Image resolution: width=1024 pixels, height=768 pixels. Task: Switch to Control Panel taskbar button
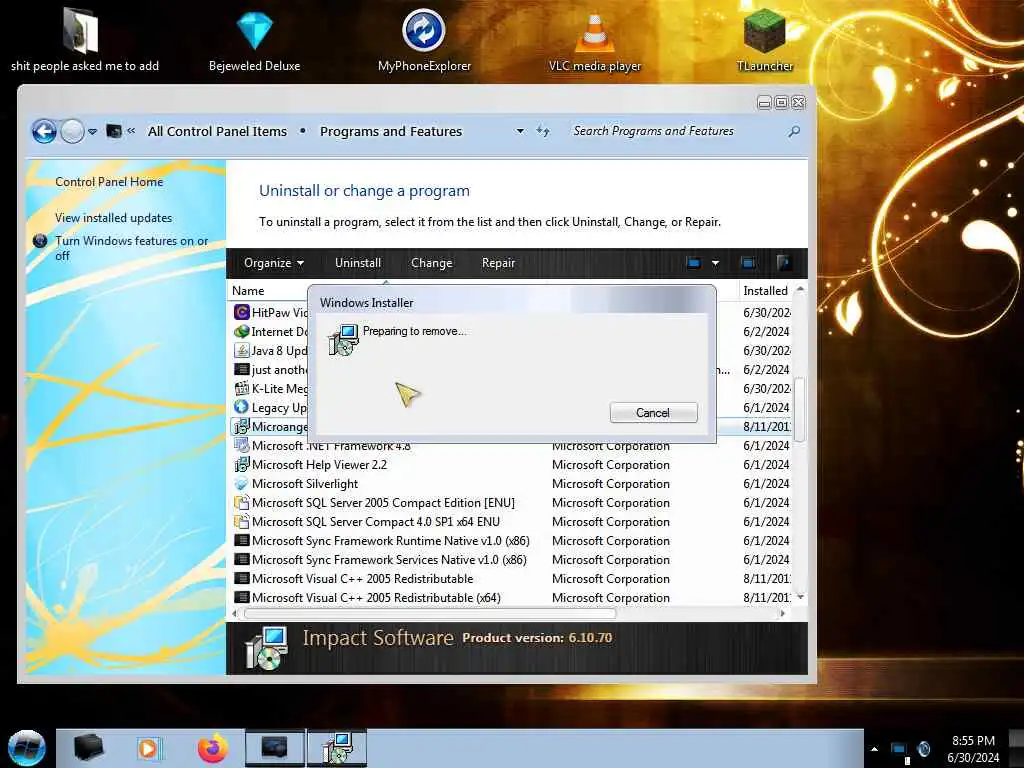pyautogui.click(x=274, y=748)
